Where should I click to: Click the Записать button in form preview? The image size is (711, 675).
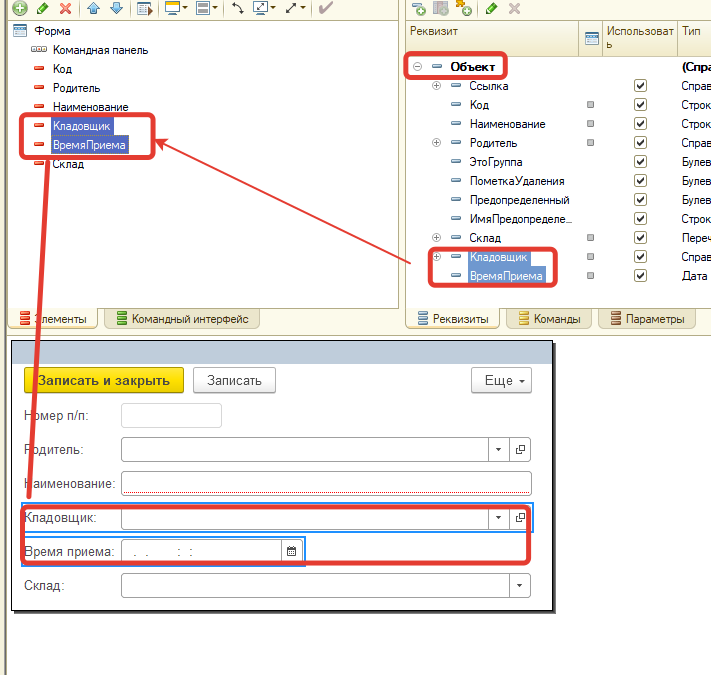tap(234, 380)
